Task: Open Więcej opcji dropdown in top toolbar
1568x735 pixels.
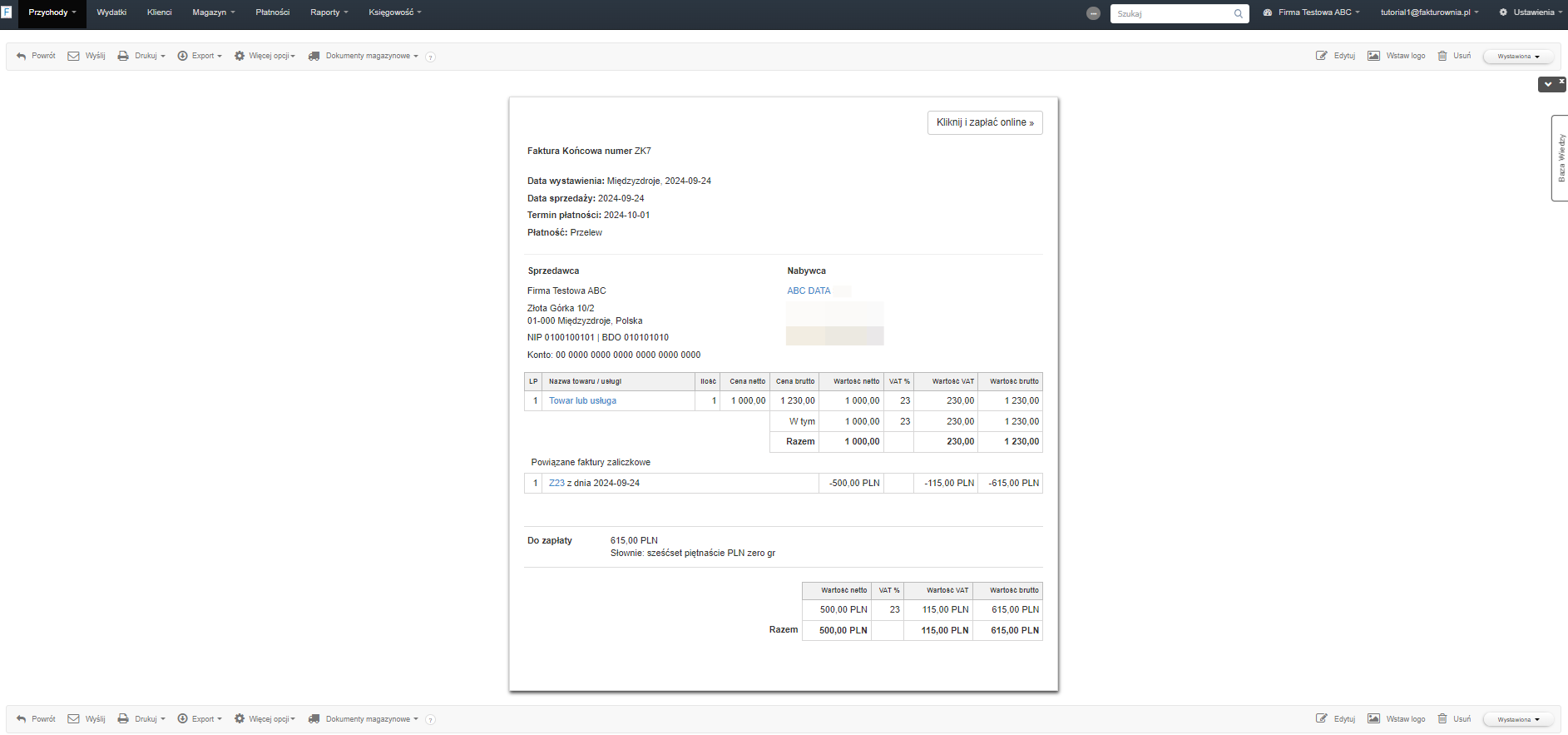Action: pos(265,56)
